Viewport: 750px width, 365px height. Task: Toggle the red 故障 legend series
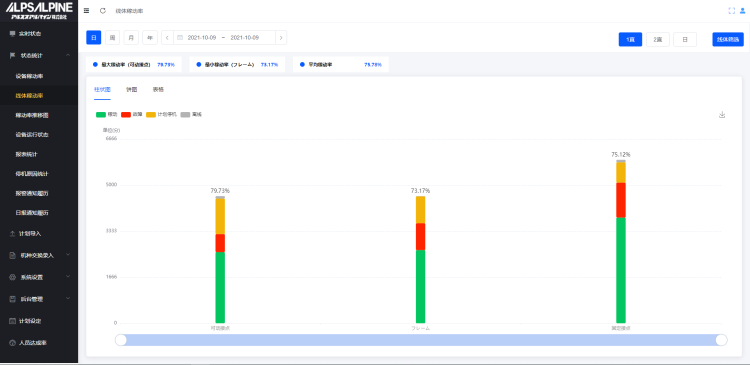pyautogui.click(x=132, y=115)
